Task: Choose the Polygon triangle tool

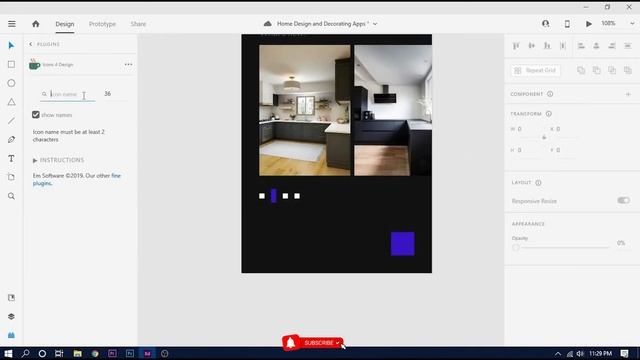Action: tap(11, 102)
